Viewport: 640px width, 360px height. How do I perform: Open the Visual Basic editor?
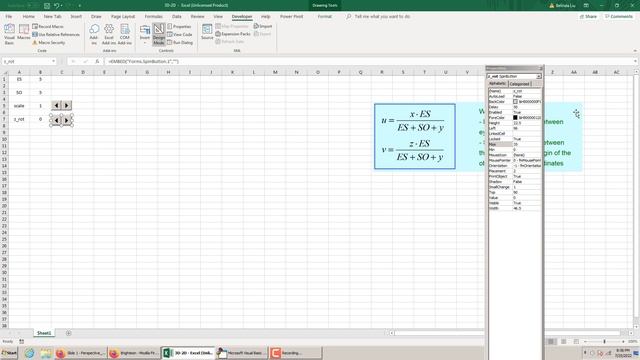(9, 34)
